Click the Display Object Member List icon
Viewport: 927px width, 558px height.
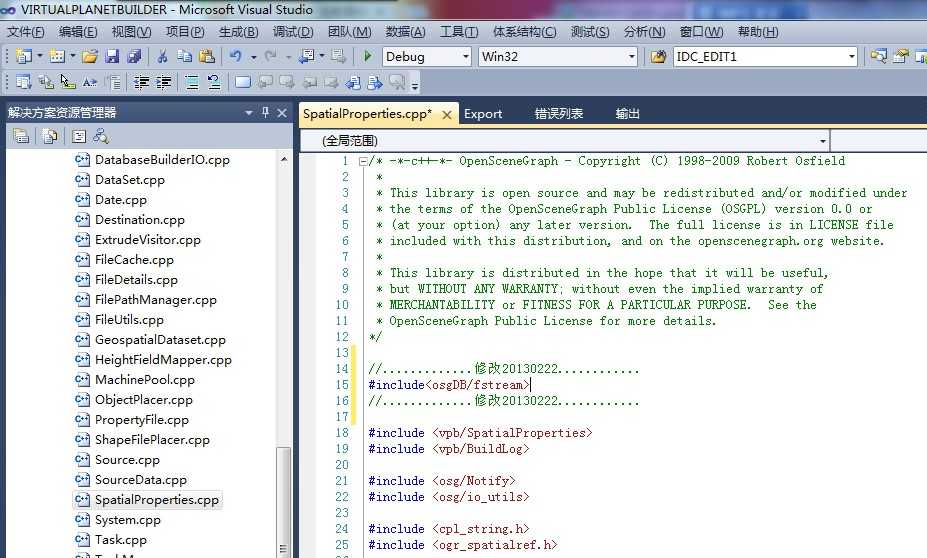tap(24, 82)
